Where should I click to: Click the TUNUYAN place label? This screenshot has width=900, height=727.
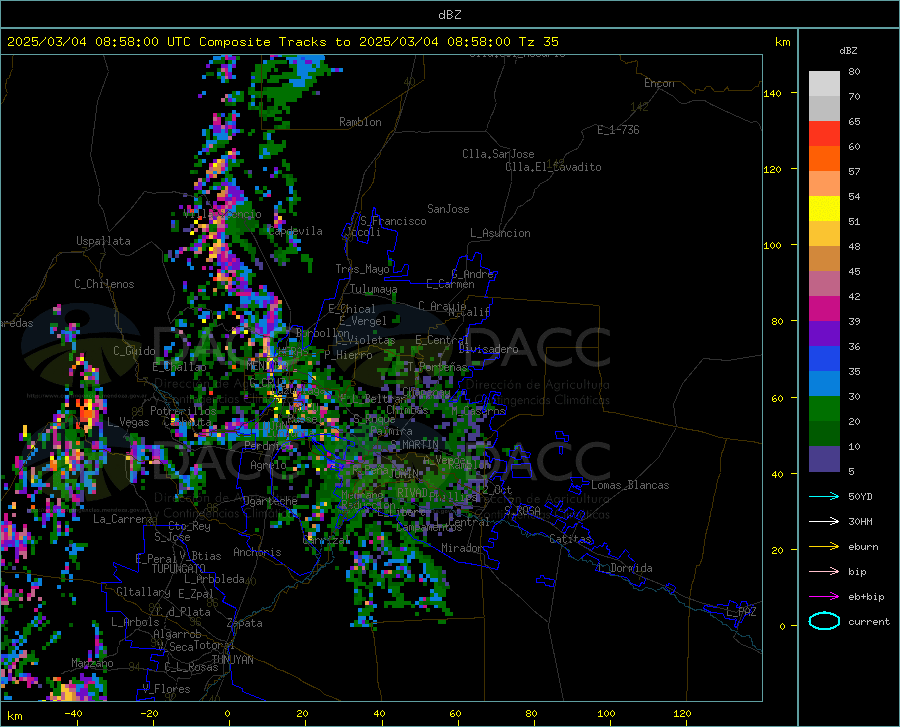(232, 660)
